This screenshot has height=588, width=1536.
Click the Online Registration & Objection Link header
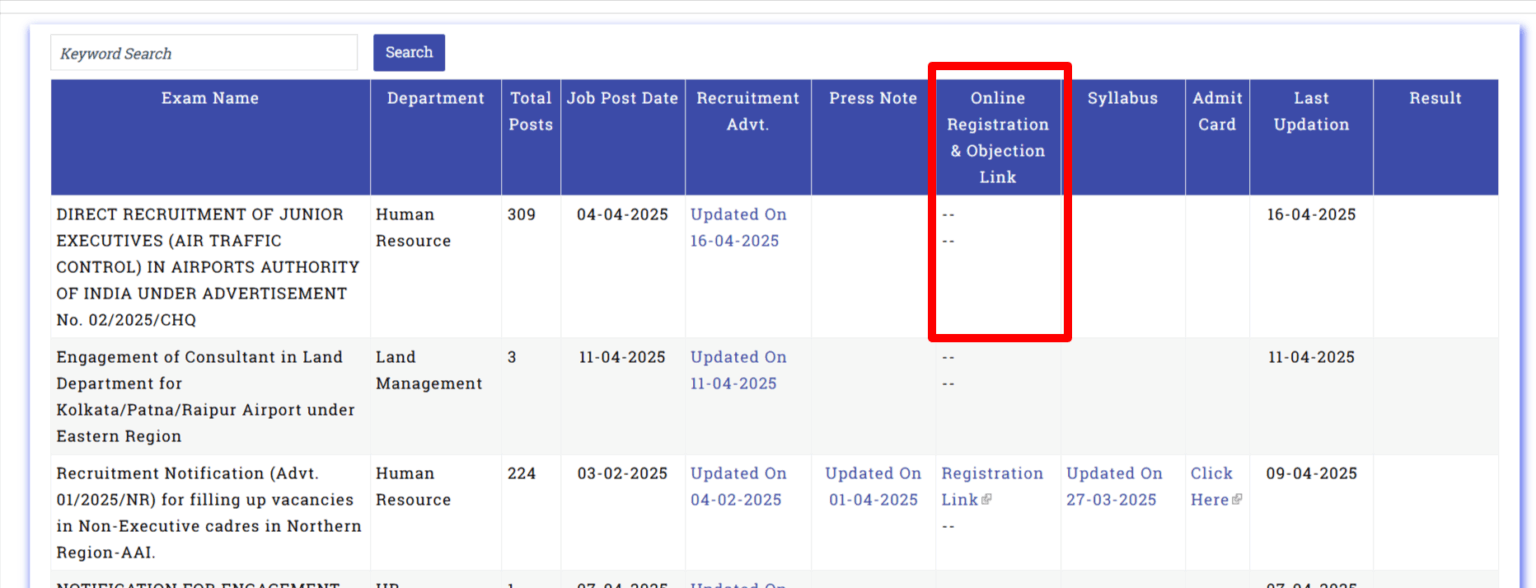(x=998, y=137)
